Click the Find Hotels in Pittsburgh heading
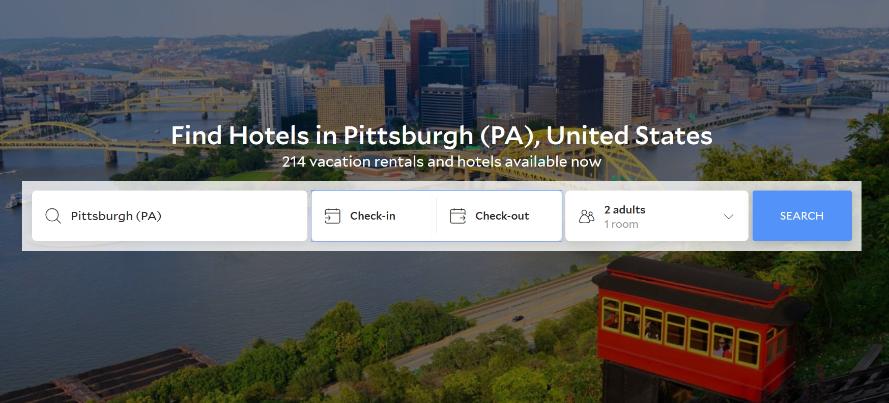889x403 pixels. [x=442, y=136]
